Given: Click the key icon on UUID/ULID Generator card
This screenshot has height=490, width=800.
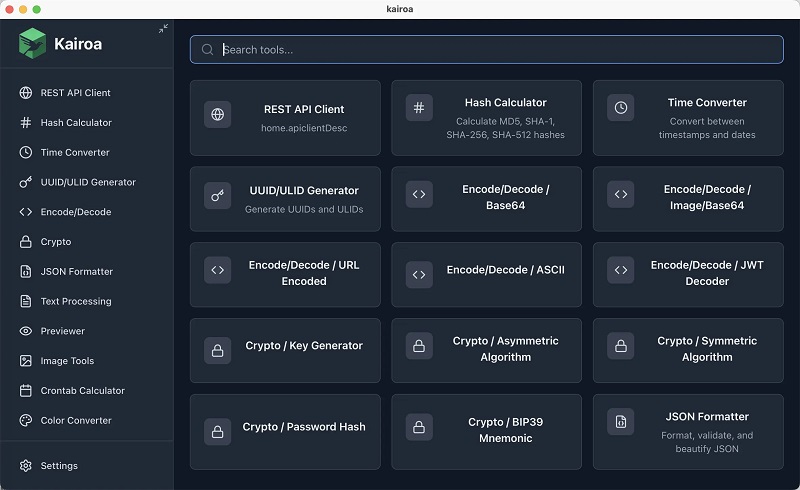Looking at the screenshot, I should (217, 195).
